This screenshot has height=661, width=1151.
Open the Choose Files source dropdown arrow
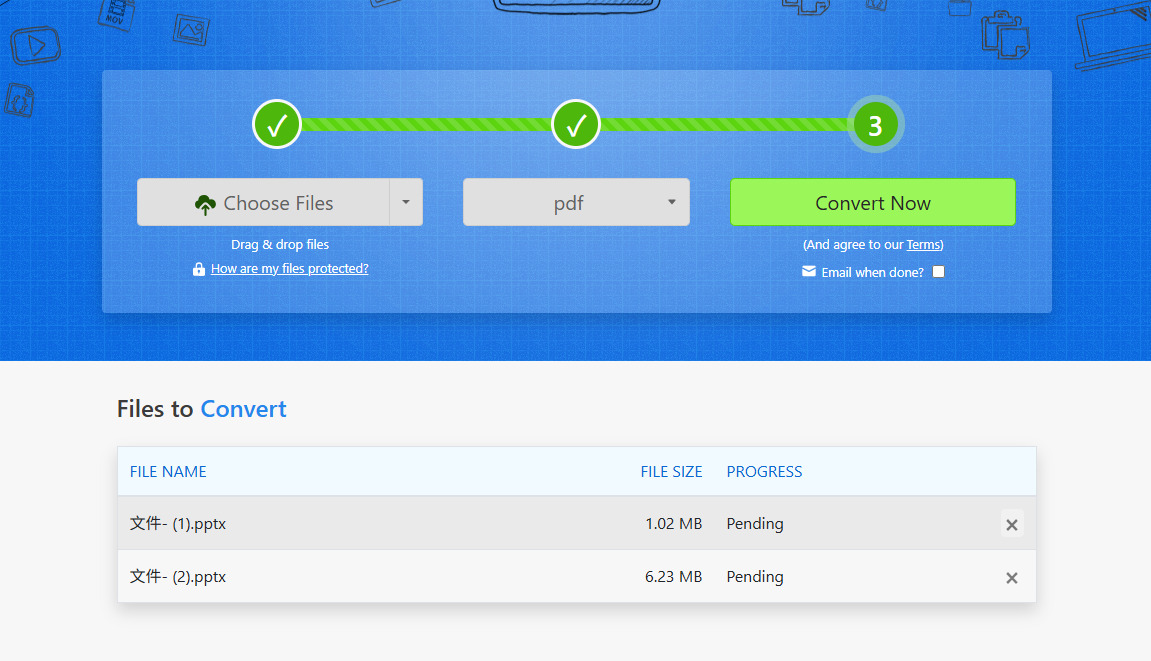[x=406, y=202]
